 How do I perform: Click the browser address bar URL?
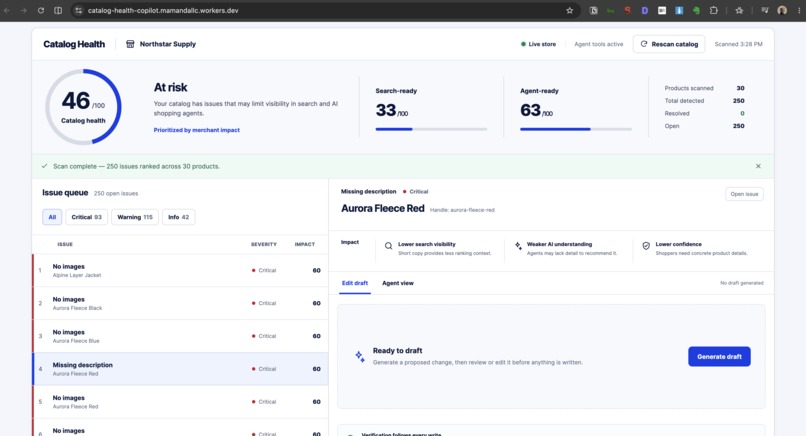(163, 10)
